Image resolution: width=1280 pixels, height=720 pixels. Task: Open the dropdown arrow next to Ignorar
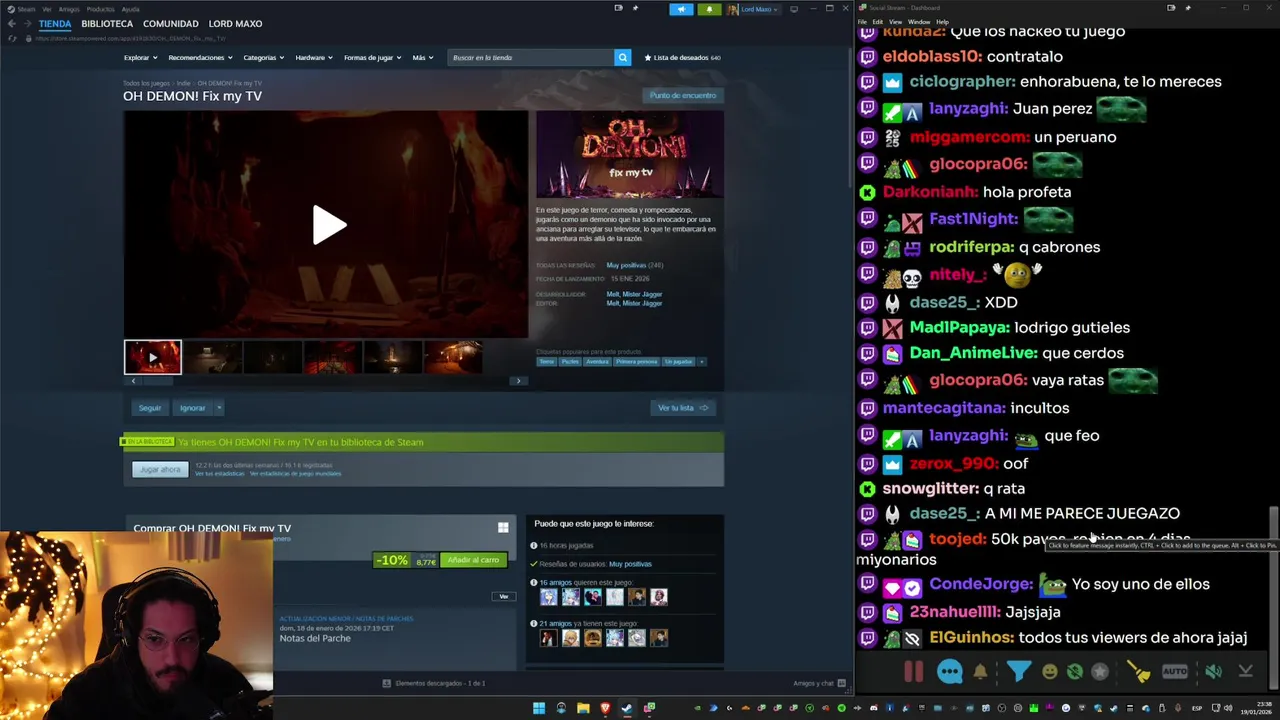click(x=219, y=408)
